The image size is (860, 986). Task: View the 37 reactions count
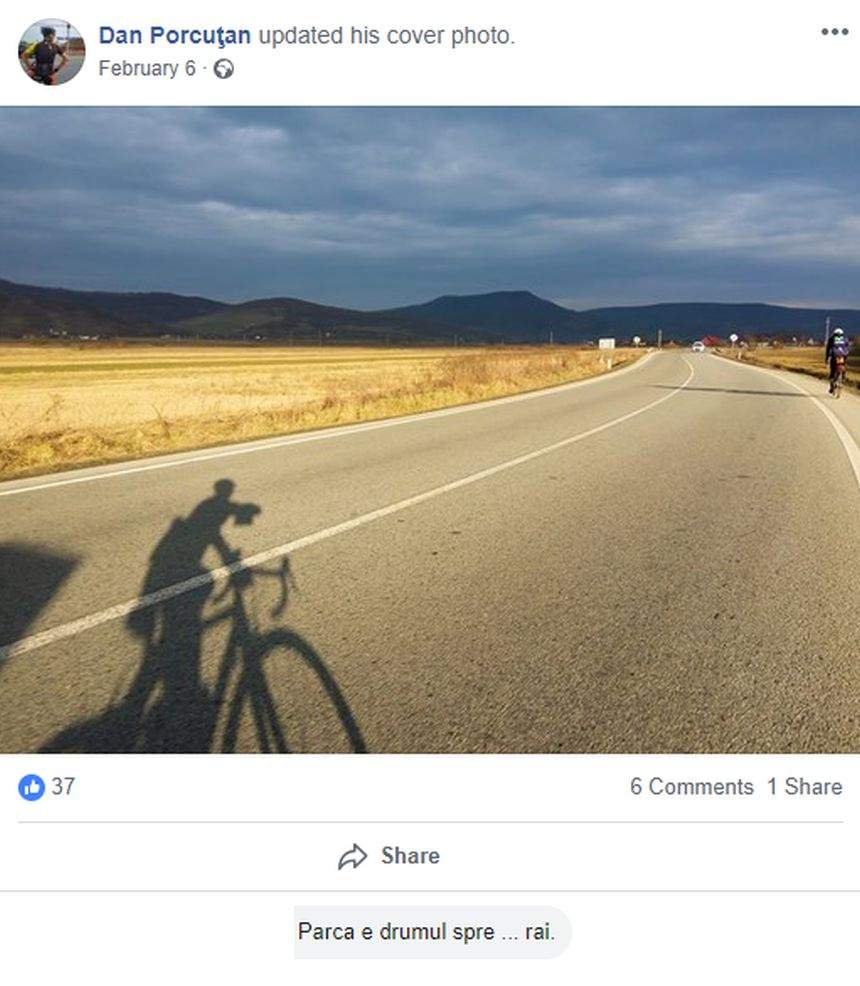point(63,787)
